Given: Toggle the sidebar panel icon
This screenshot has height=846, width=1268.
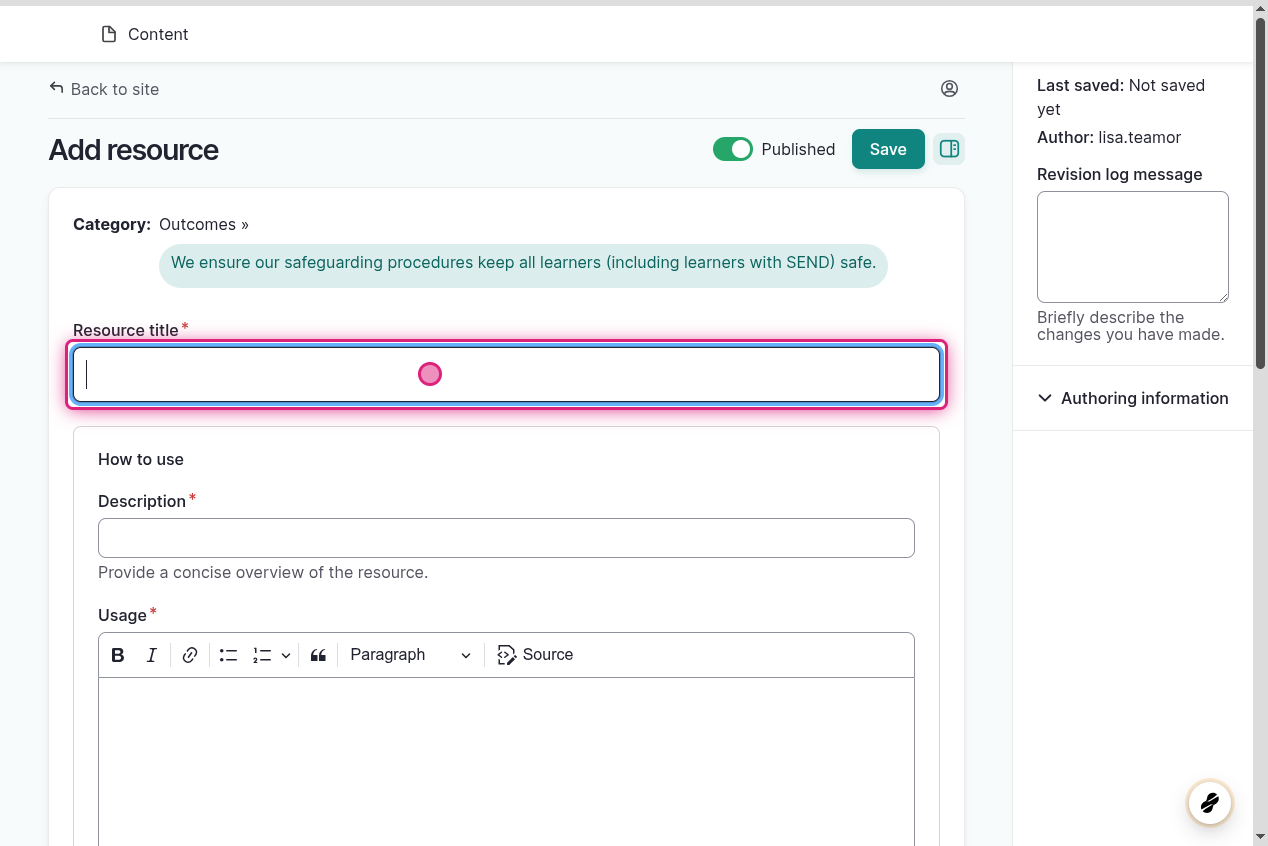Looking at the screenshot, I should tap(949, 149).
